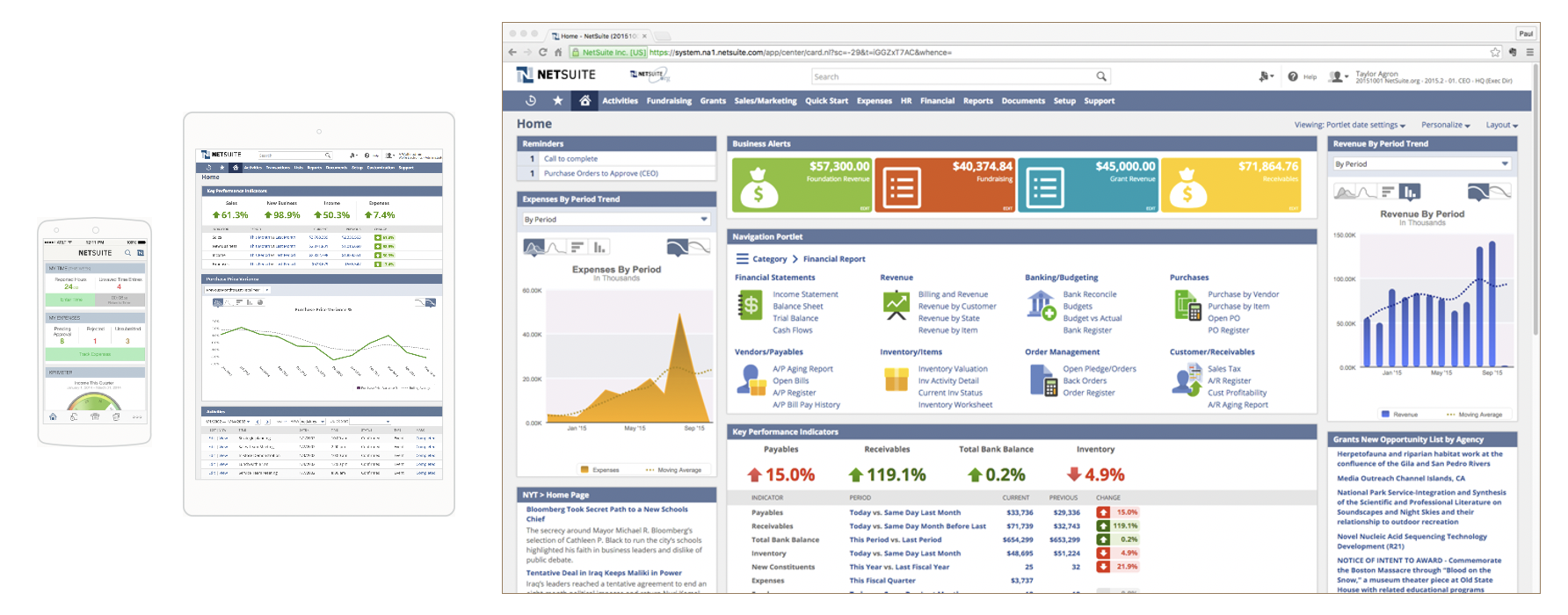
Task: Bookmark the page with browser star icon
Action: click(1495, 52)
